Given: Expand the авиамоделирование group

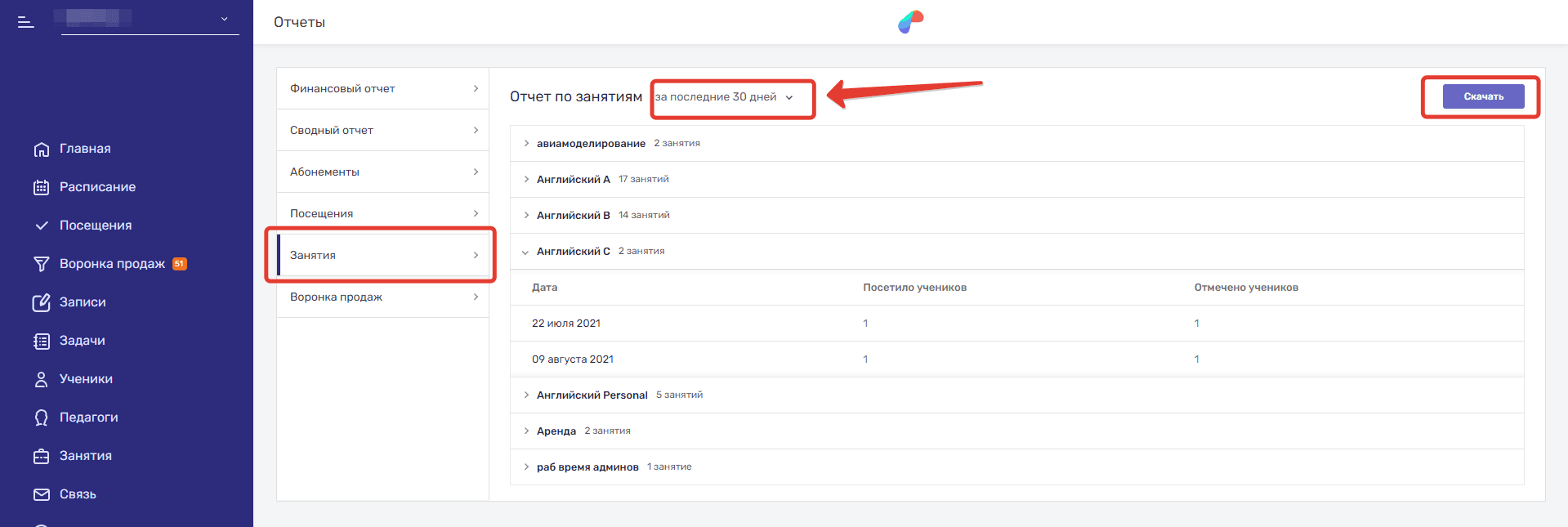Looking at the screenshot, I should (x=526, y=144).
